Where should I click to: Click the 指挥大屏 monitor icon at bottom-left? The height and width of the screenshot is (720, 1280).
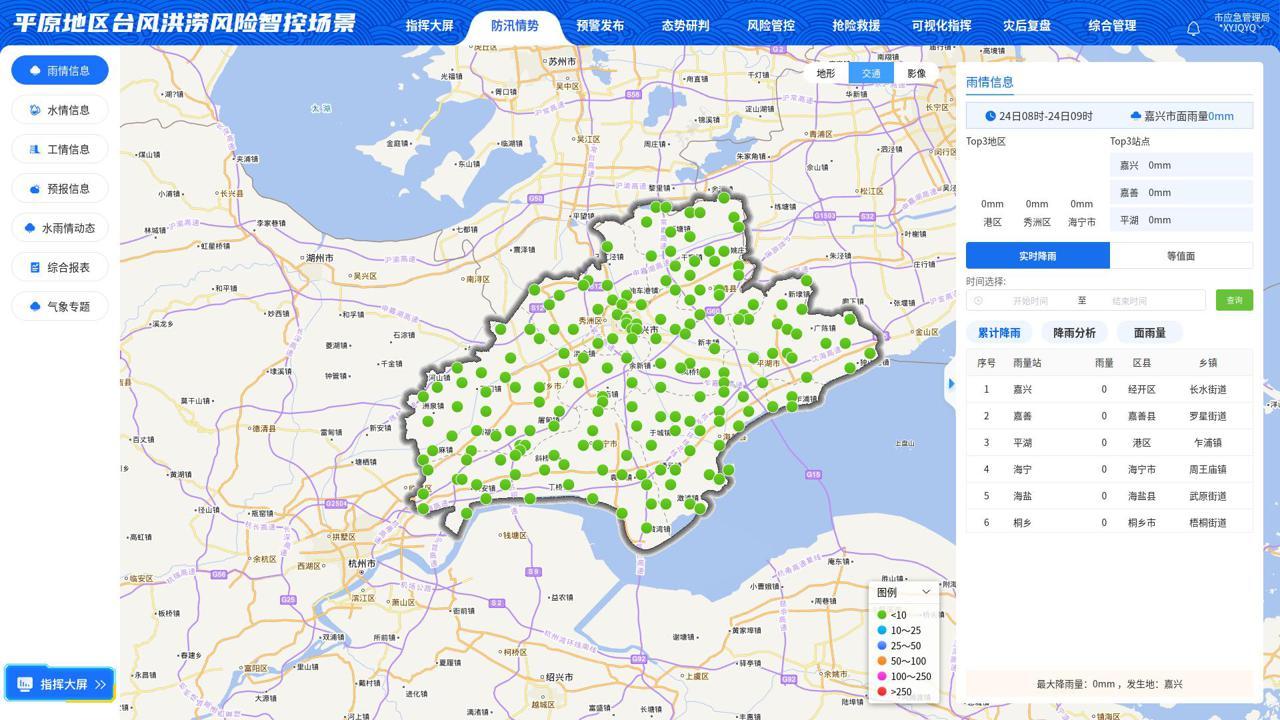[x=25, y=685]
